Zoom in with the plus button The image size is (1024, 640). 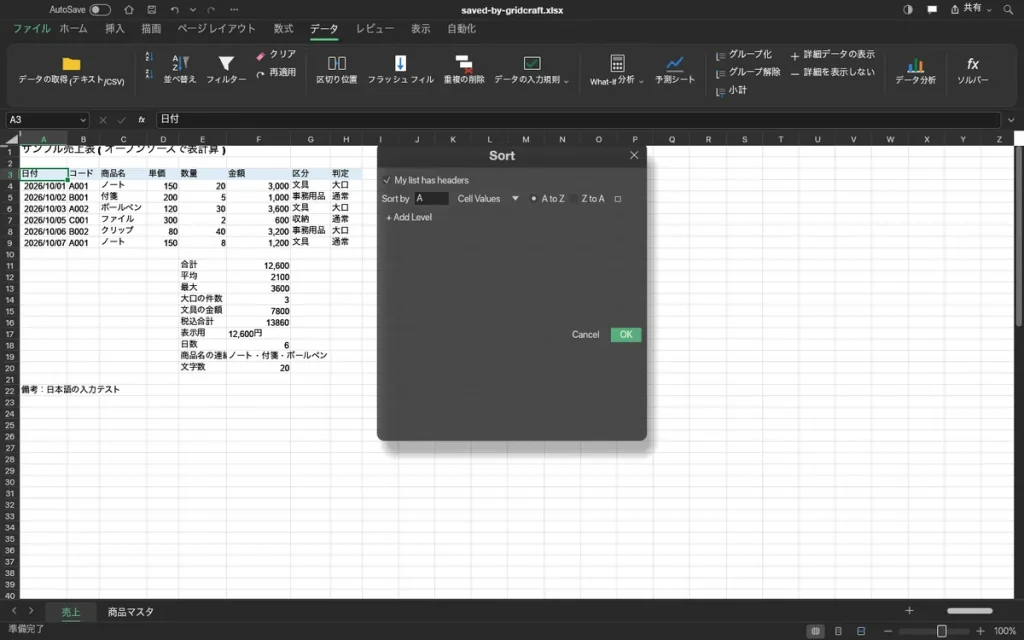[x=980, y=631]
